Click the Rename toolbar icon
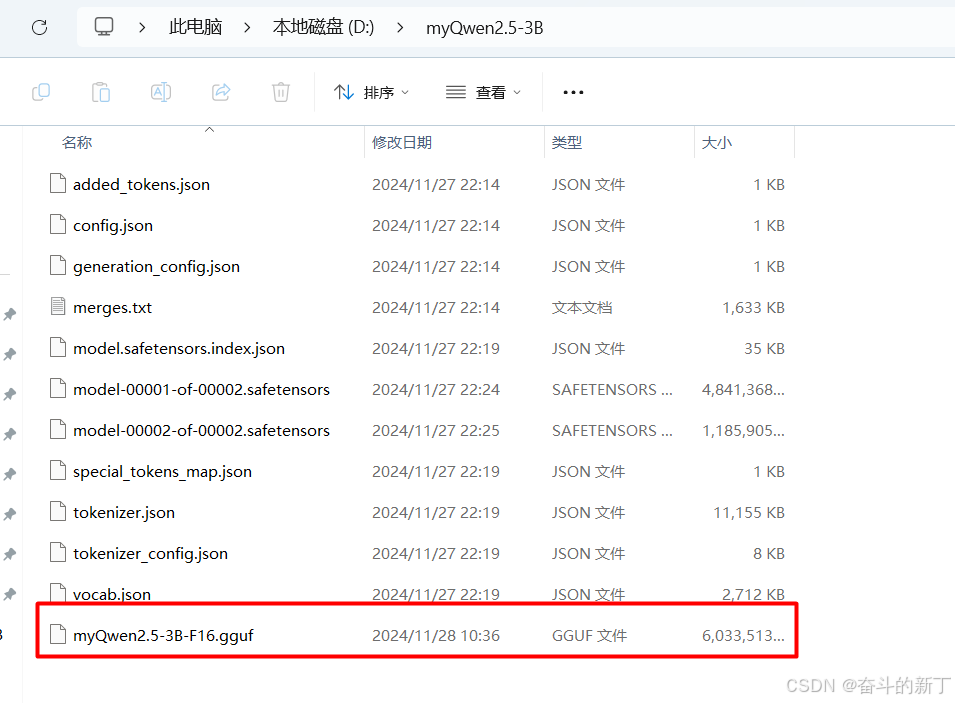This screenshot has width=955, height=703. 161,92
